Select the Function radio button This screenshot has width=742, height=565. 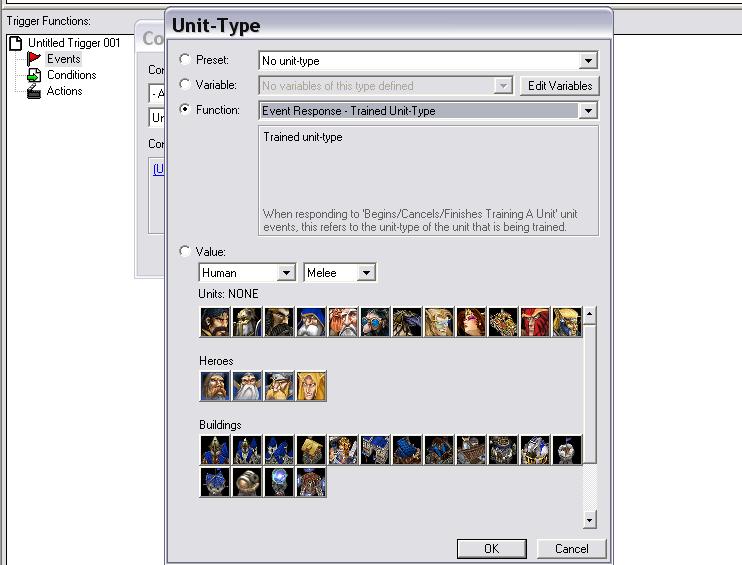(x=185, y=109)
